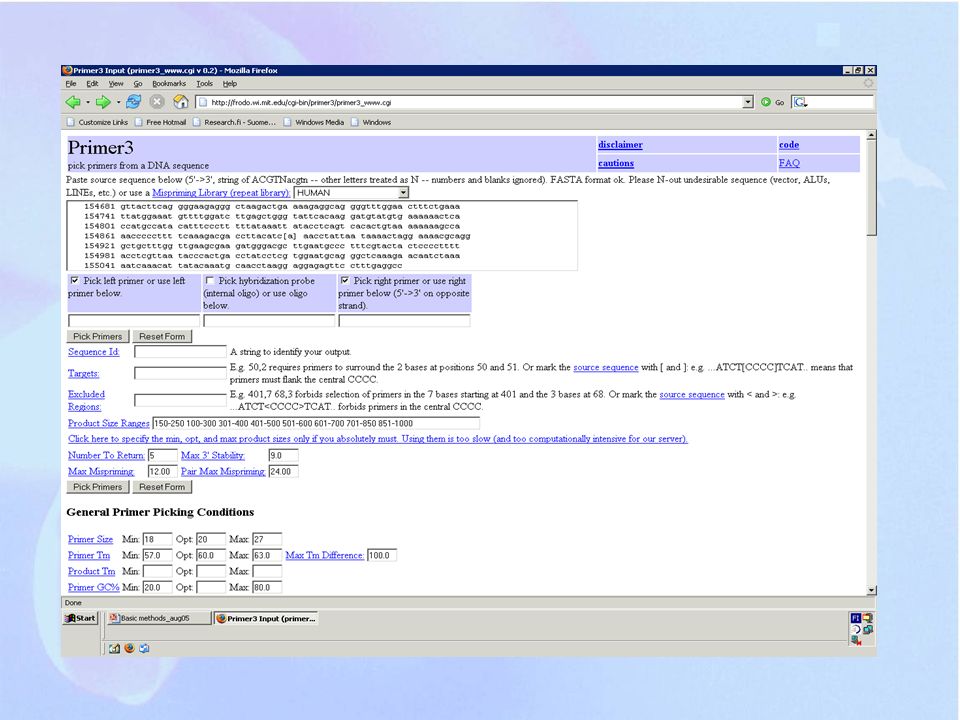The height and width of the screenshot is (720, 960).
Task: Click the Primer GC% link
Action: coord(94,587)
